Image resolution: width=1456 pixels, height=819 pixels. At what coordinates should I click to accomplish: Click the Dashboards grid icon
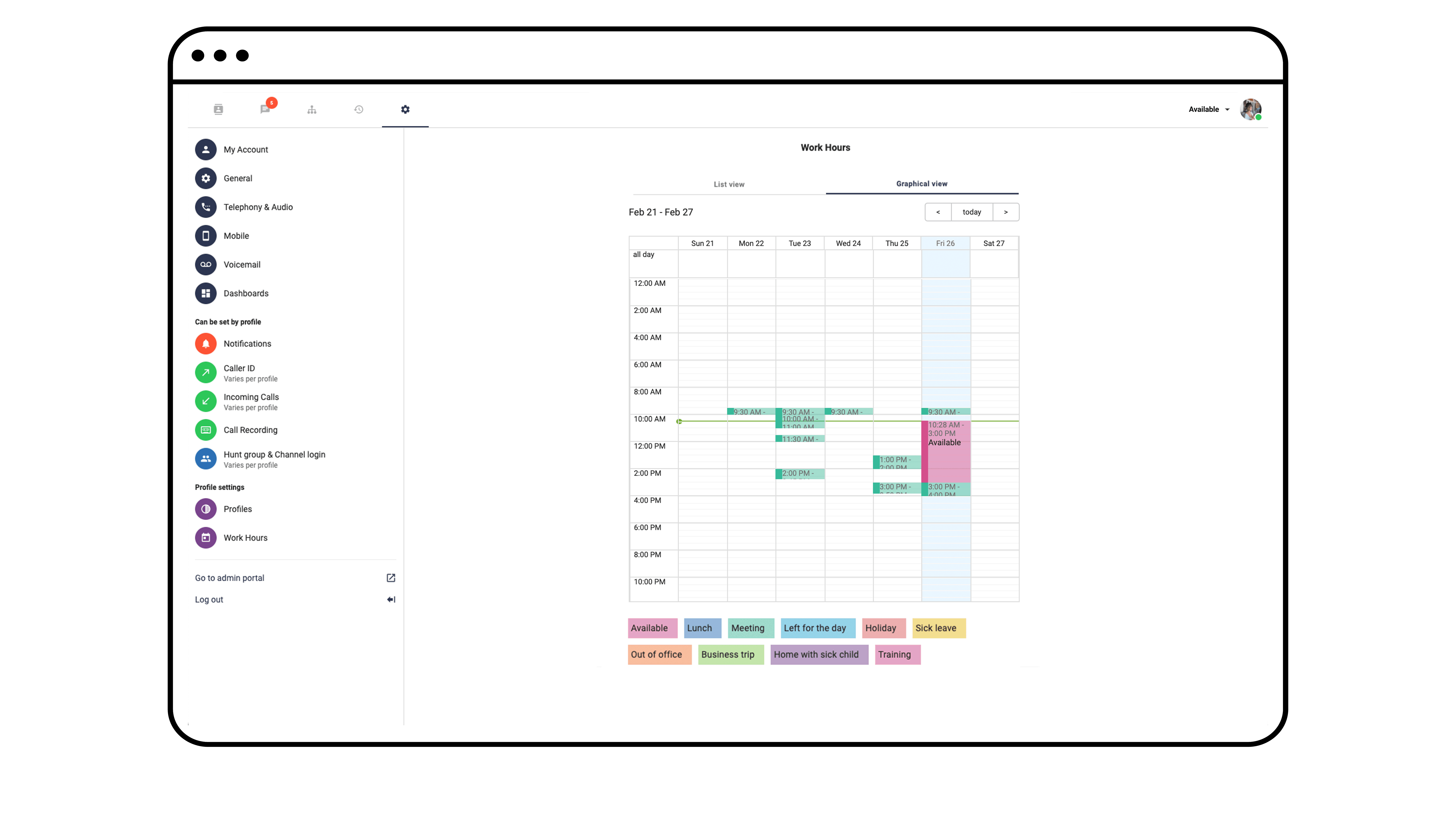click(206, 293)
